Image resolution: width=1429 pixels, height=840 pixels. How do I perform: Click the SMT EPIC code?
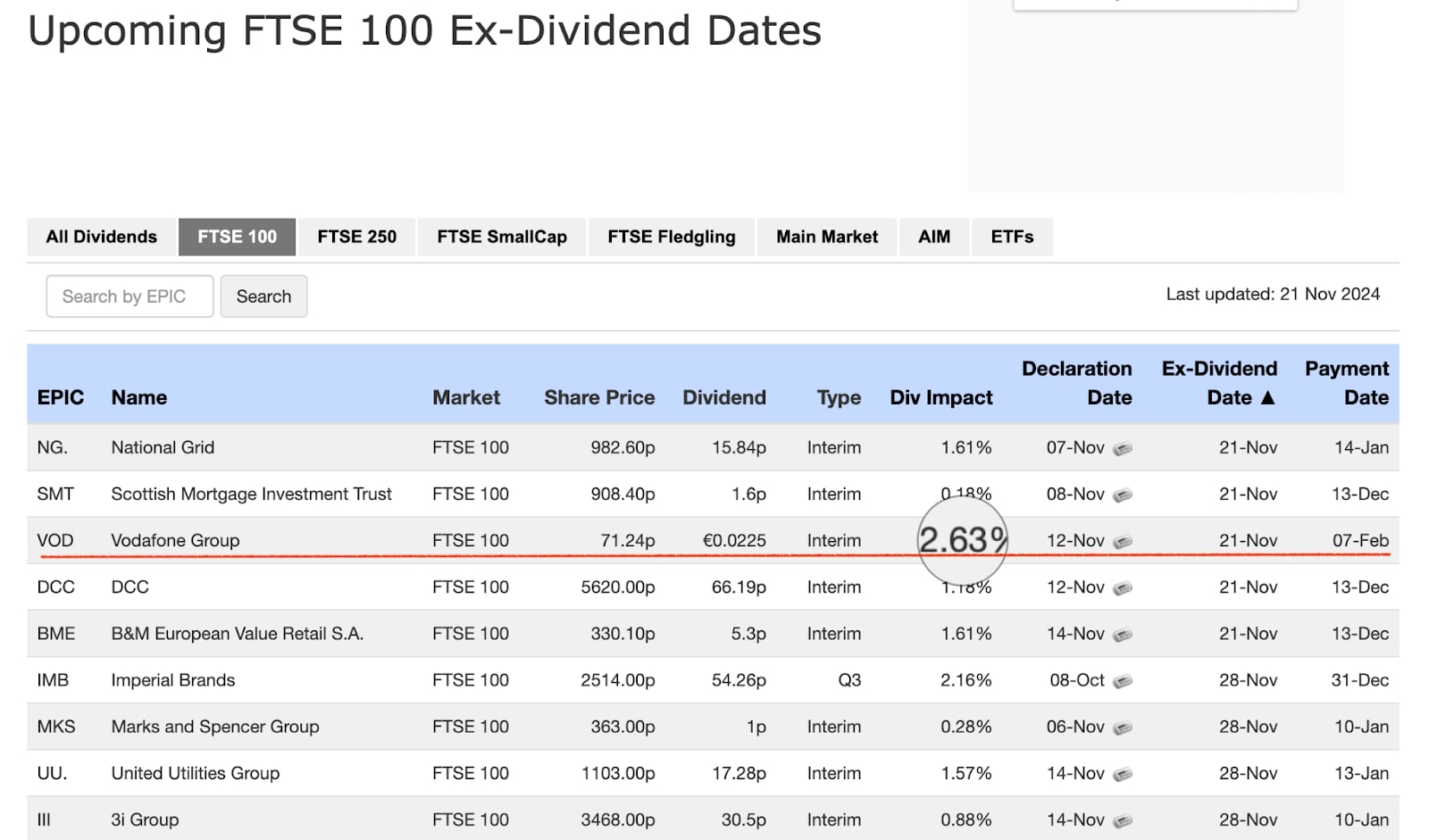(55, 494)
